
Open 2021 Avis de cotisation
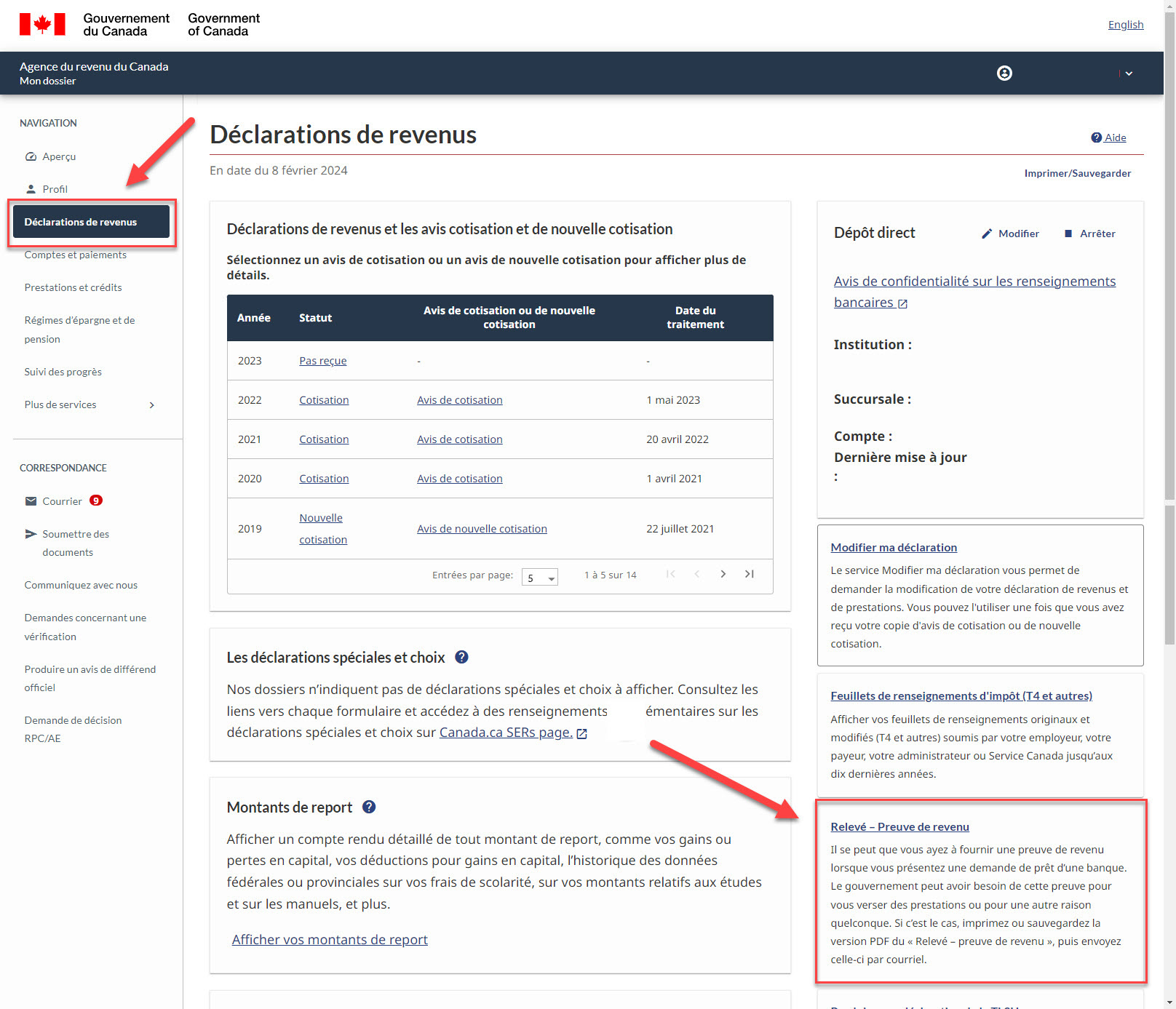pyautogui.click(x=459, y=439)
